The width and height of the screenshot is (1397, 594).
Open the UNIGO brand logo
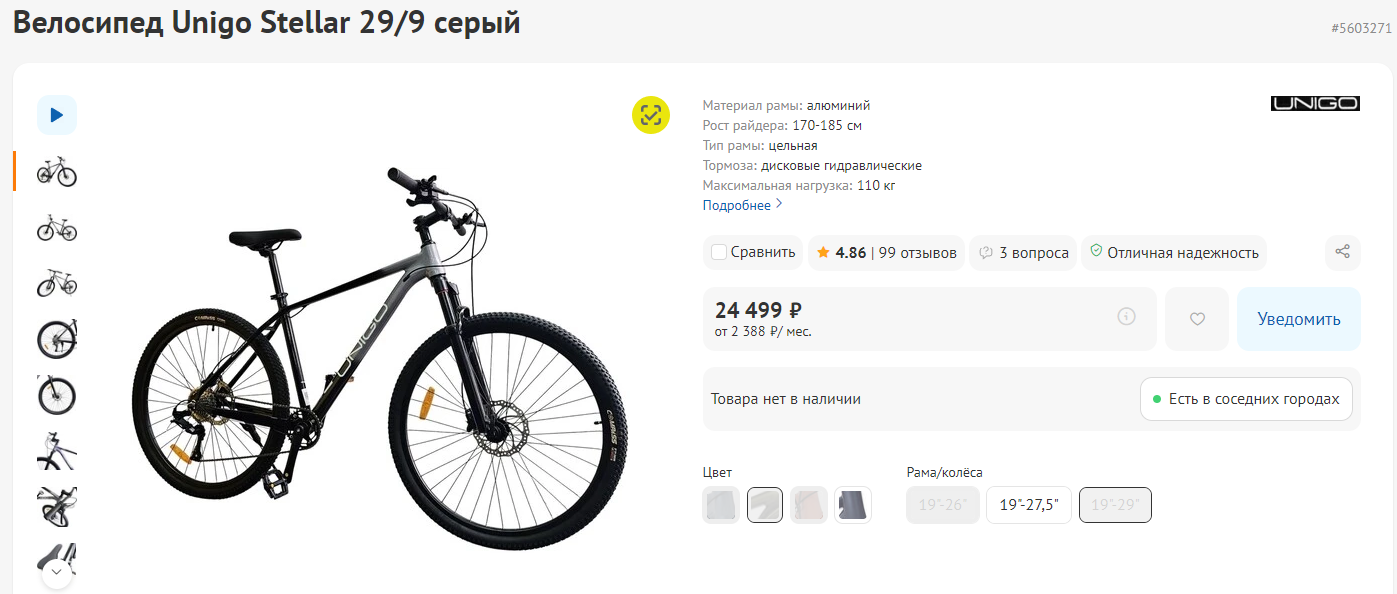coord(1314,104)
